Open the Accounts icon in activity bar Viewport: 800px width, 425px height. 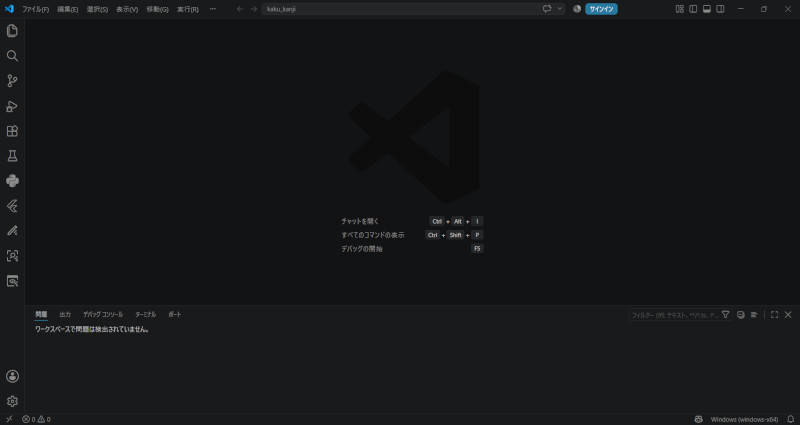pos(12,377)
